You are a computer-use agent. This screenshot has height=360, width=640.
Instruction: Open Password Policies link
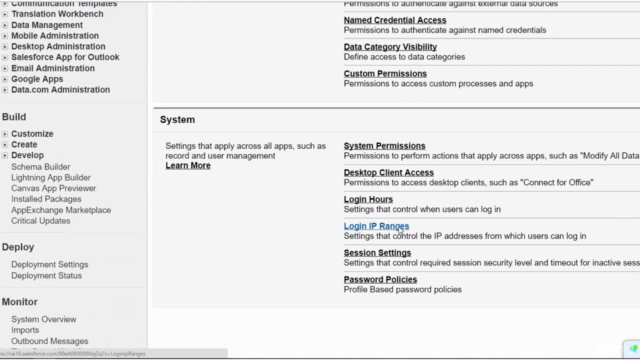click(380, 280)
